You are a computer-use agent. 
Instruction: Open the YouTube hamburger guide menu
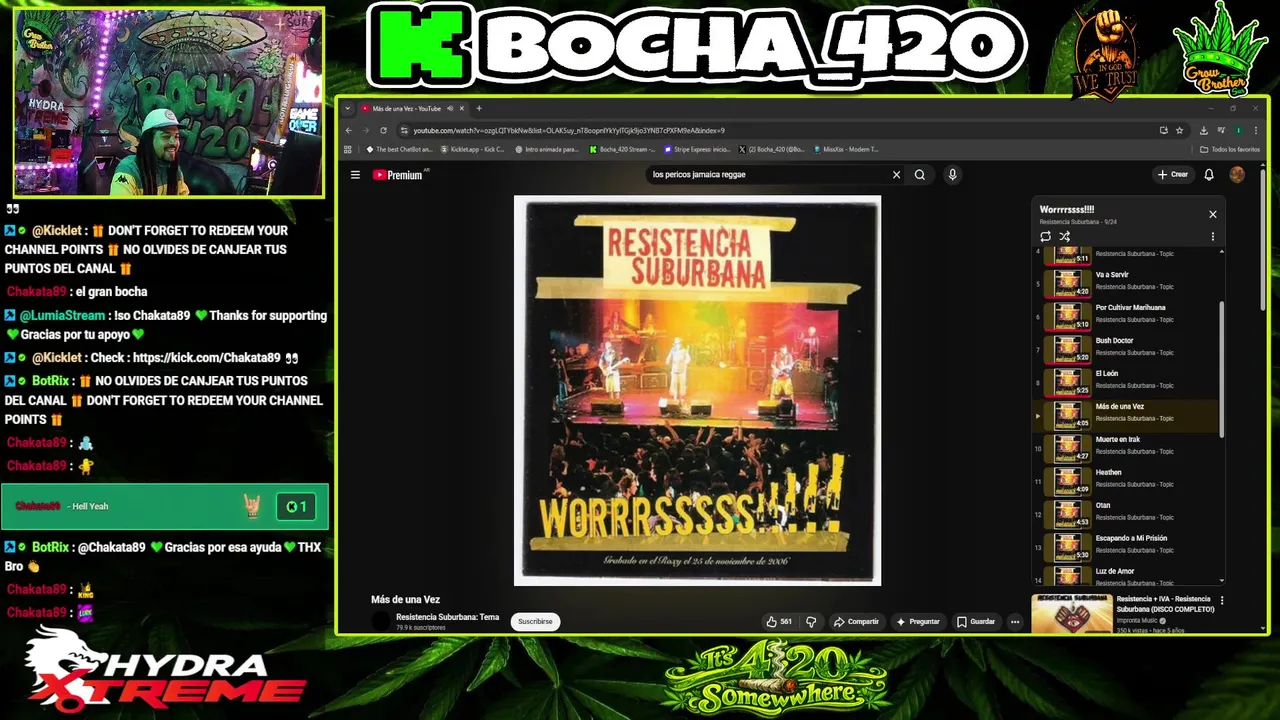pos(355,175)
